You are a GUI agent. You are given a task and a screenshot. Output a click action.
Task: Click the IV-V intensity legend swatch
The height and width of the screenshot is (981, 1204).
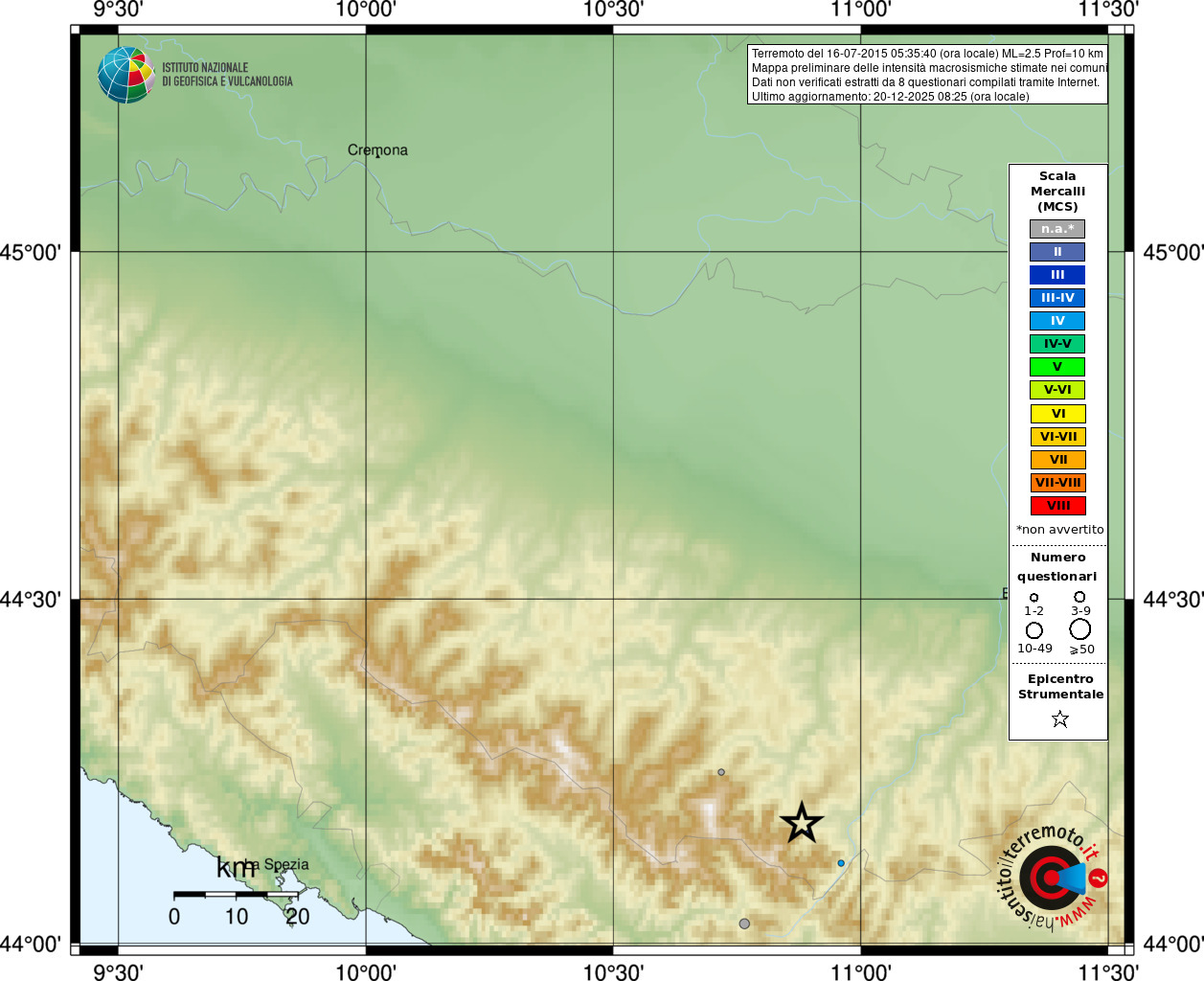click(1057, 344)
